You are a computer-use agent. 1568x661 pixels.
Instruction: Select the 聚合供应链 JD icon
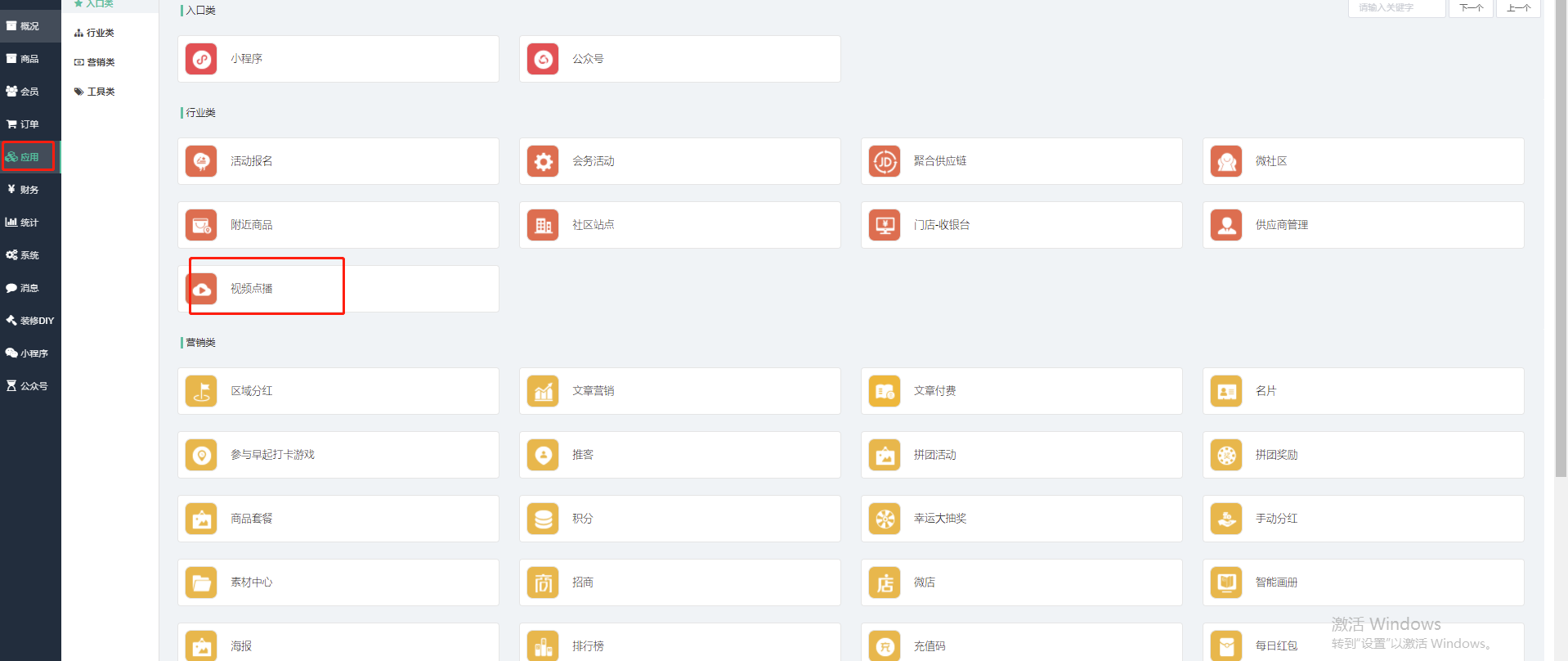tap(885, 161)
